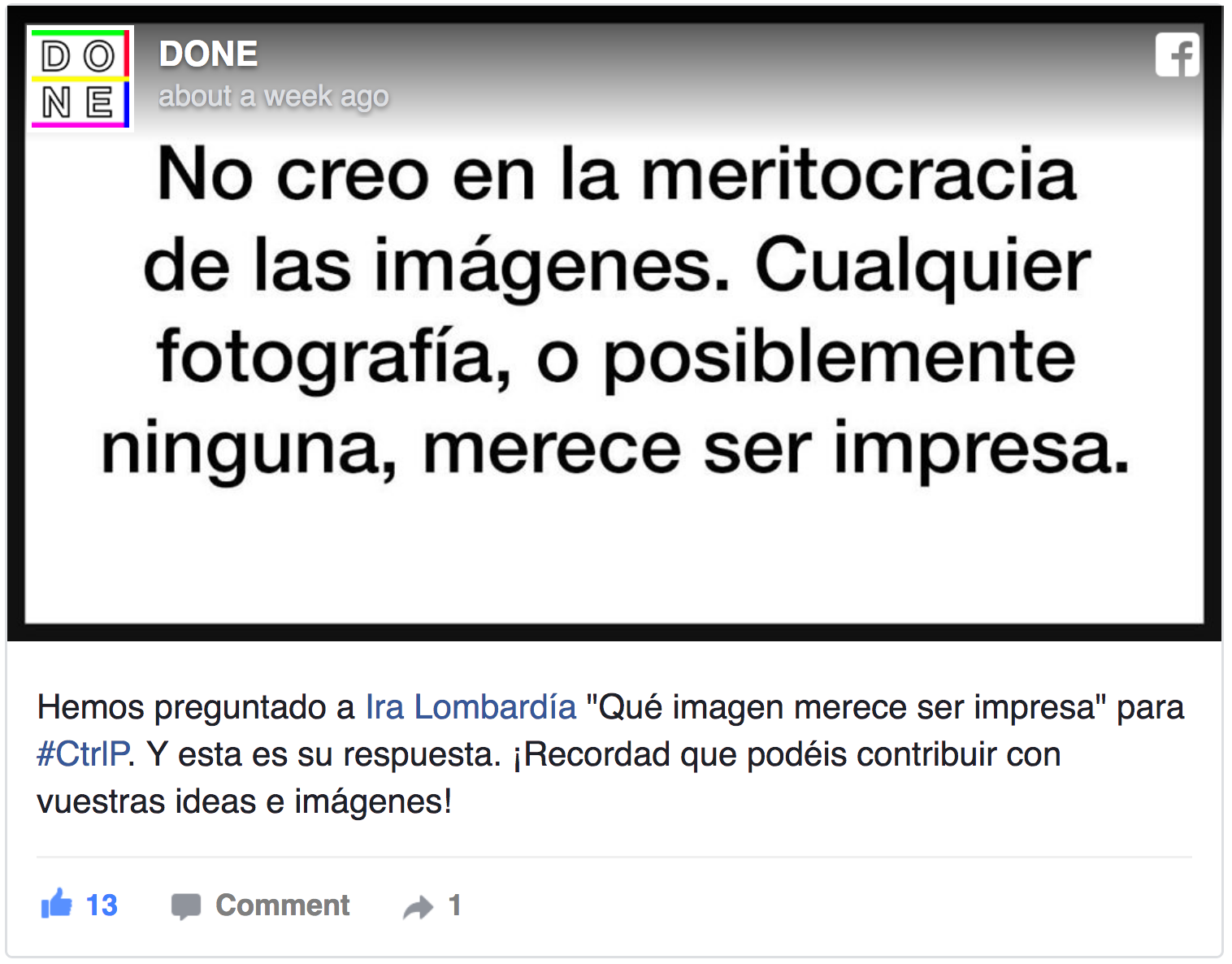
Task: Open the DONE page name link
Action: [x=208, y=54]
